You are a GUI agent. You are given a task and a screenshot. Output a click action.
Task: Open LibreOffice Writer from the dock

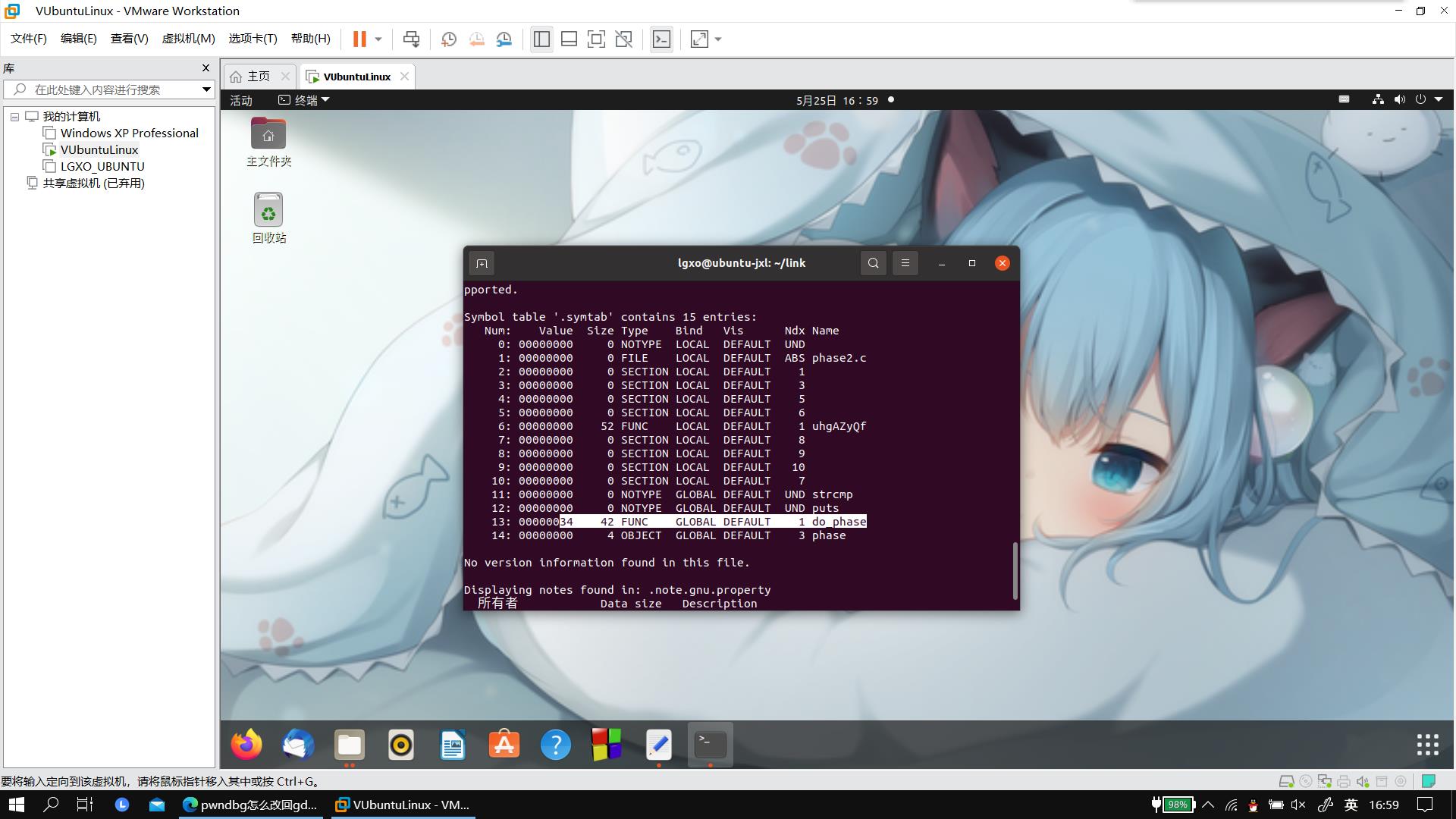pyautogui.click(x=453, y=745)
